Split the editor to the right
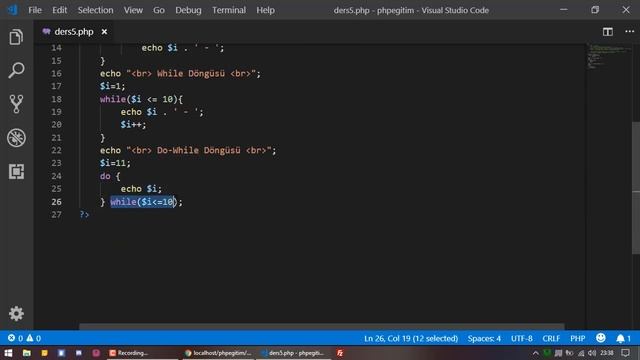 coord(608,31)
